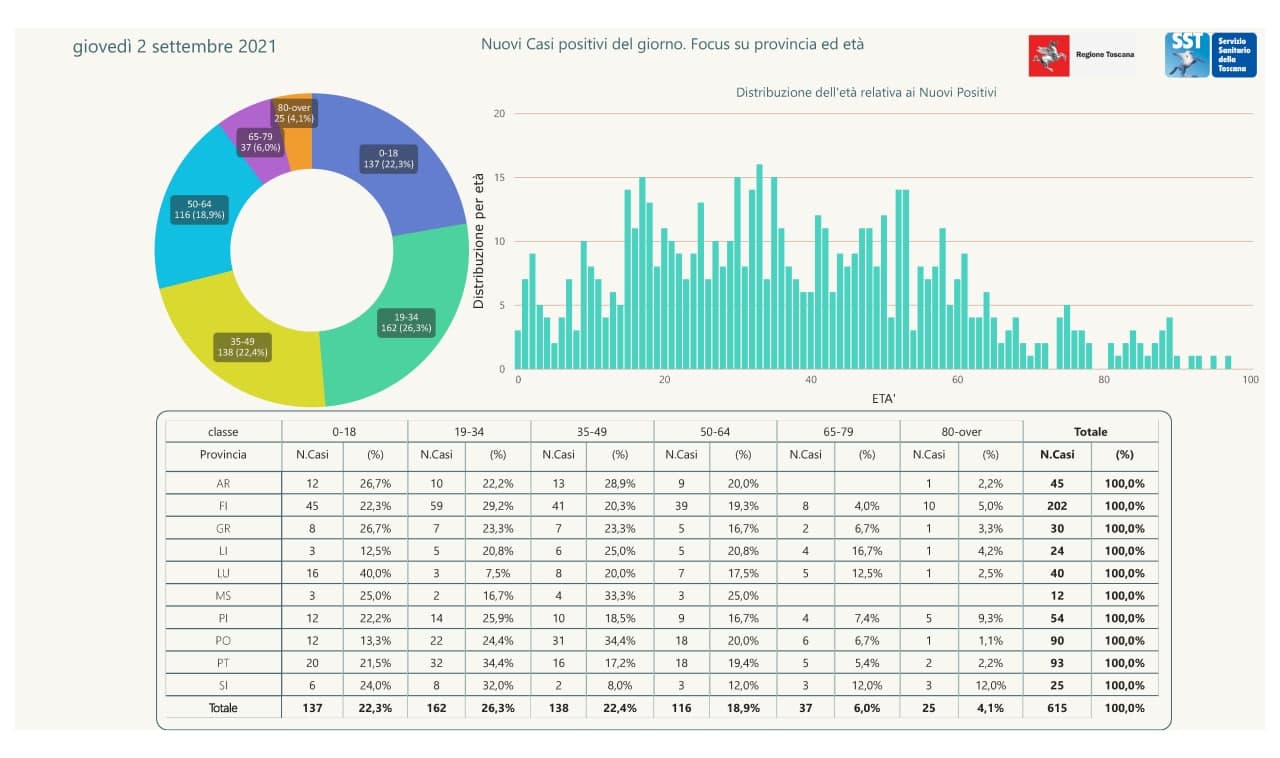Select the Totale column header
Screen dimensions: 1280x758
[1090, 432]
